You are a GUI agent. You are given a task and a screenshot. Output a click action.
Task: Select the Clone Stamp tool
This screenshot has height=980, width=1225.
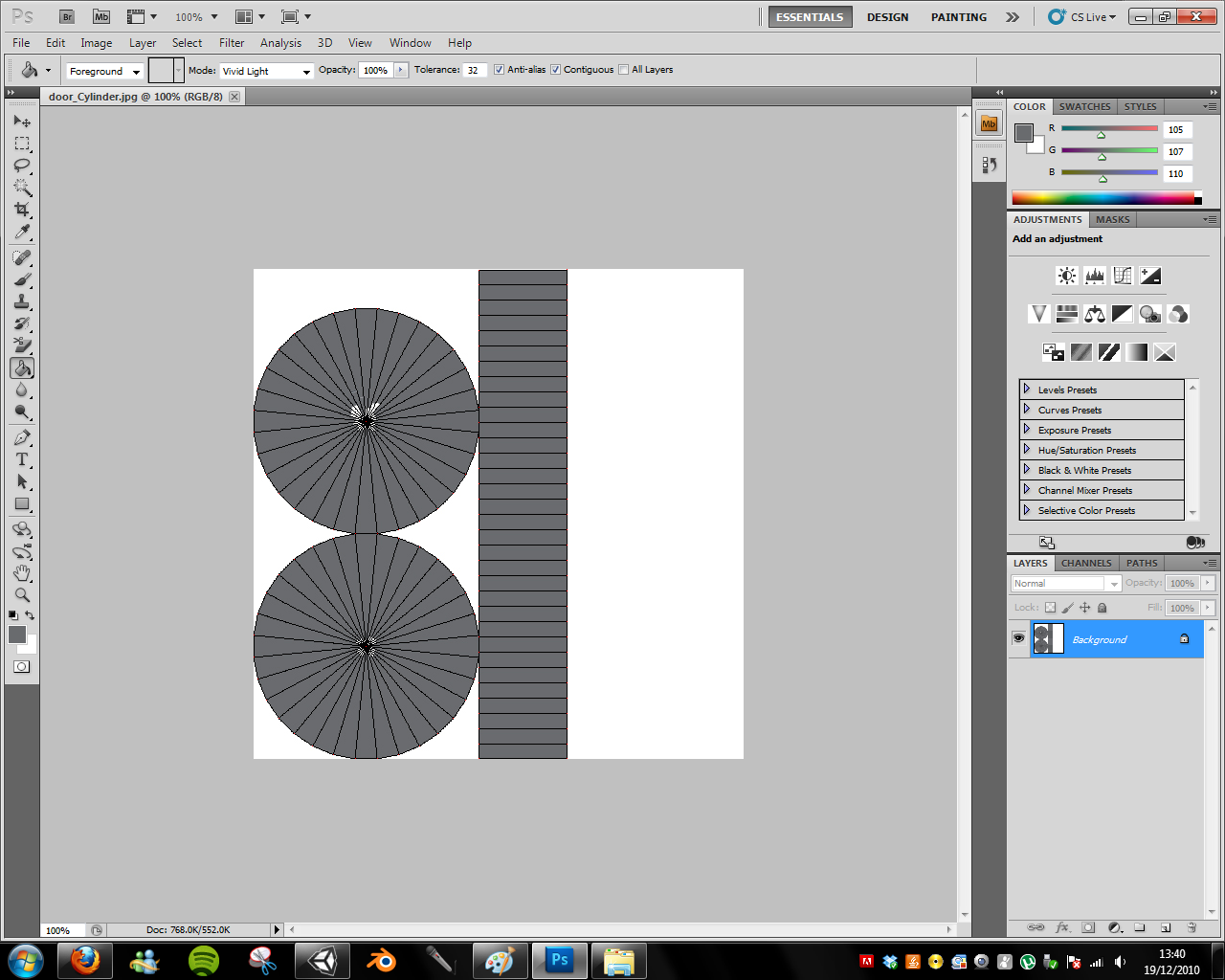click(x=22, y=301)
